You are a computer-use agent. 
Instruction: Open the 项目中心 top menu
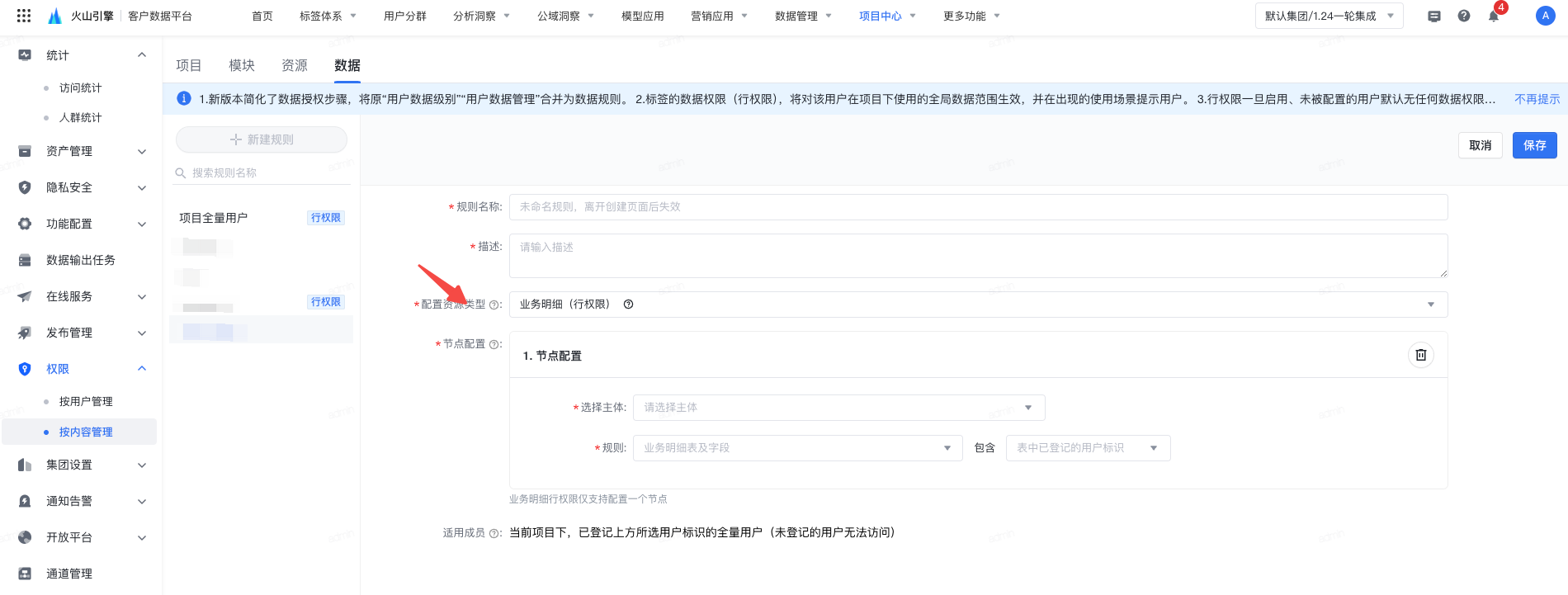click(x=887, y=16)
